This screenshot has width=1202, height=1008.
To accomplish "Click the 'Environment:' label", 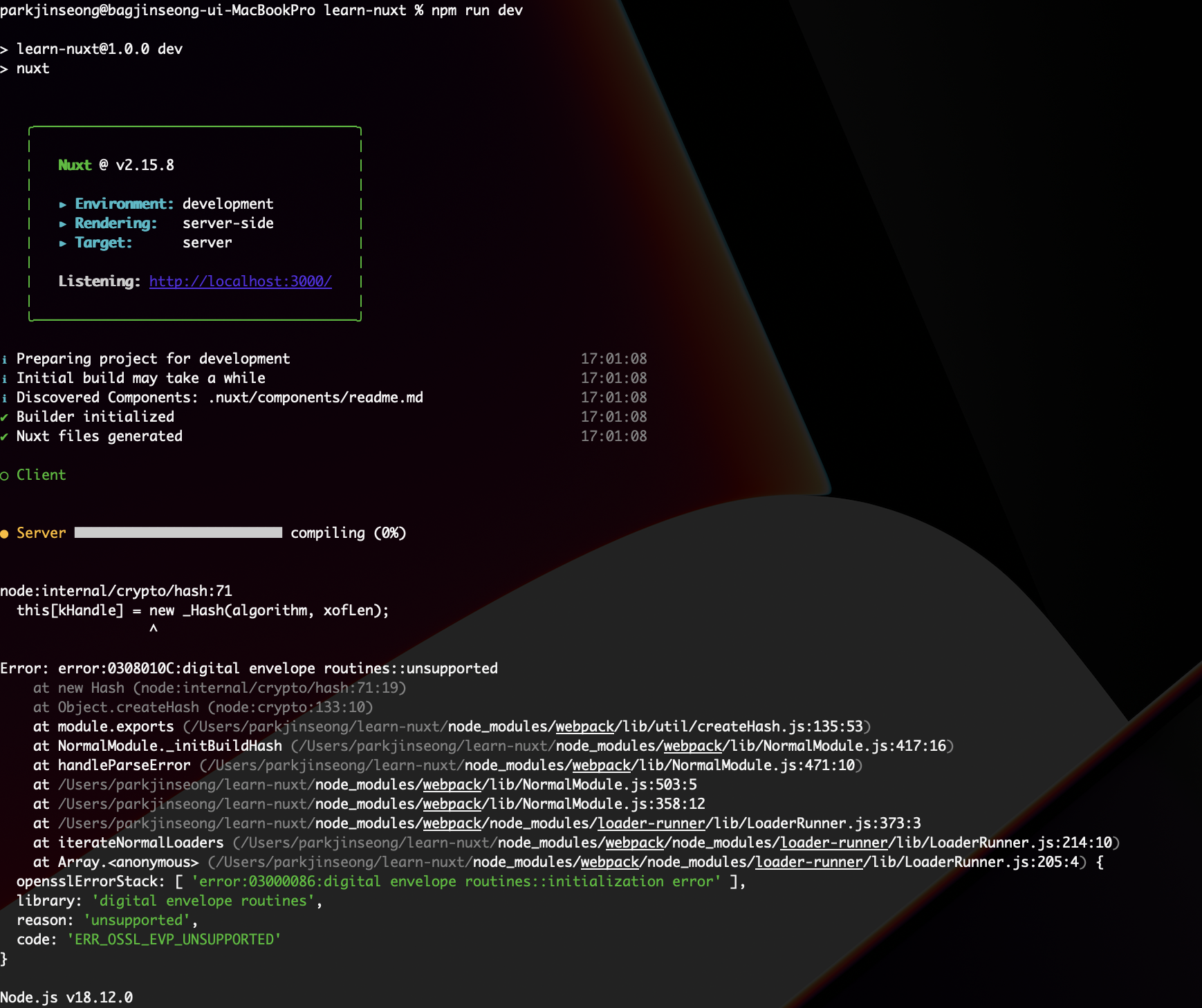I will [x=124, y=204].
